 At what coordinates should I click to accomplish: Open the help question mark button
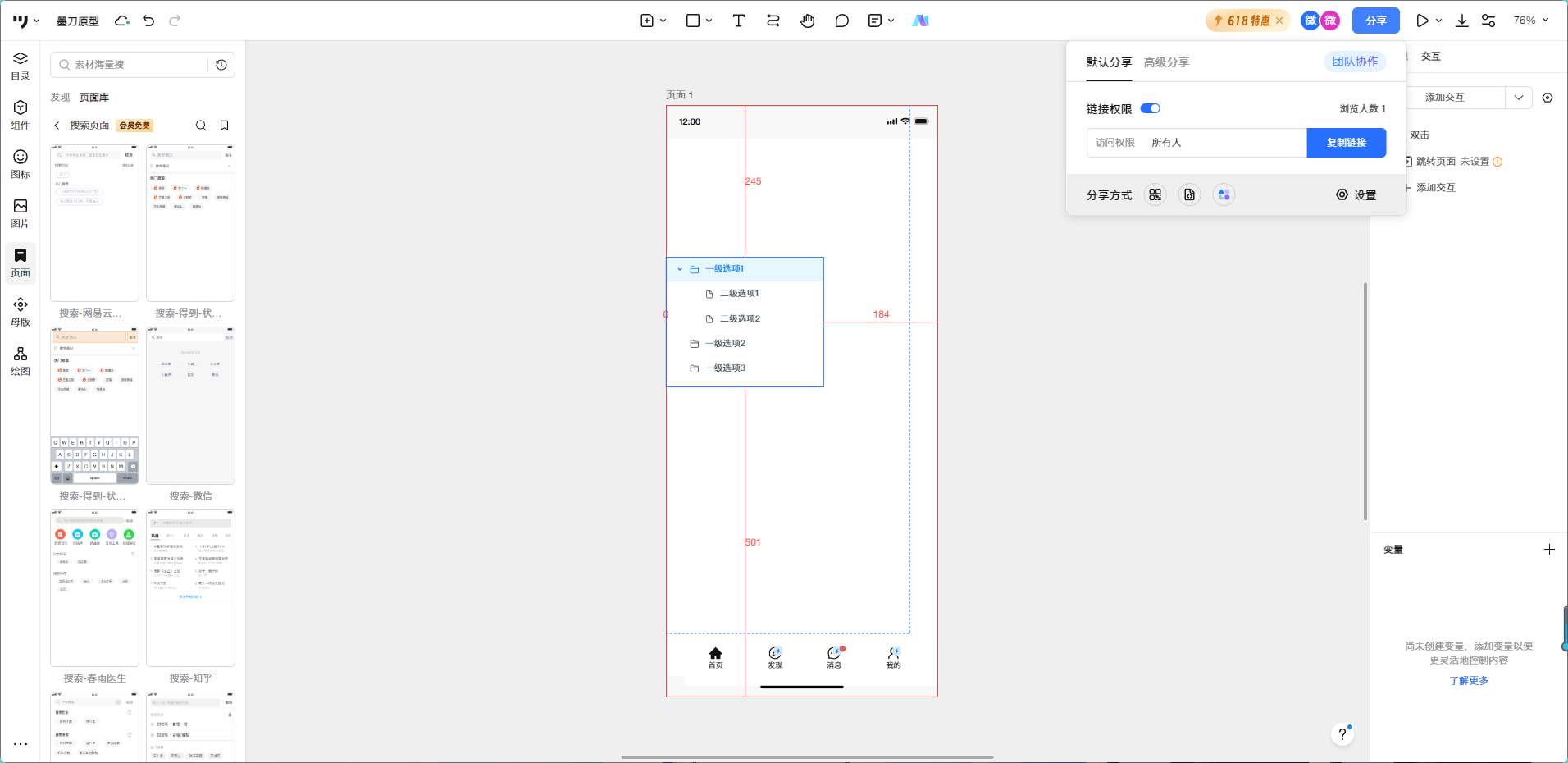click(1342, 734)
